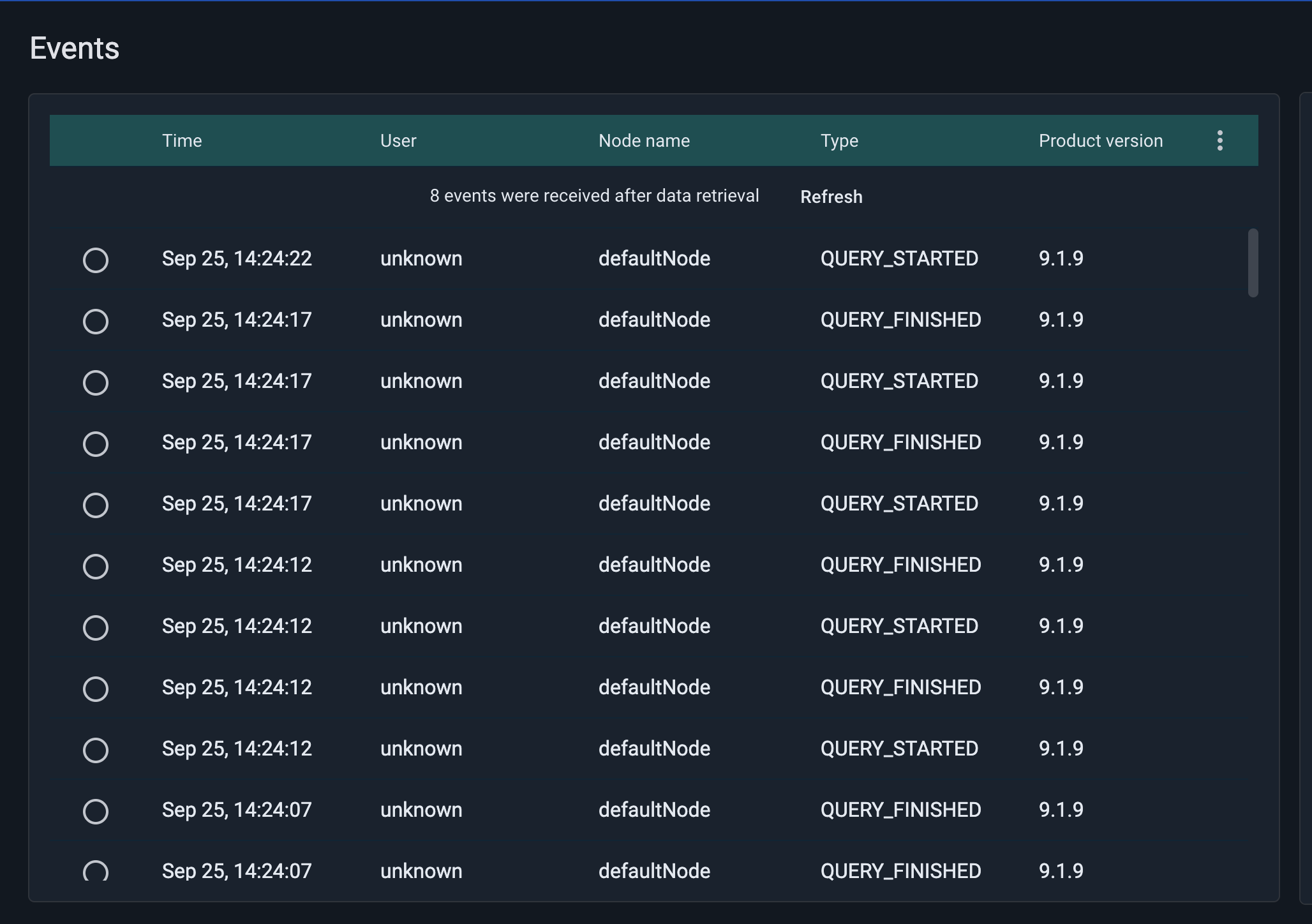Select the first QUERY_FINISHED event at 14:24:17
The image size is (1312, 924).
point(96,321)
